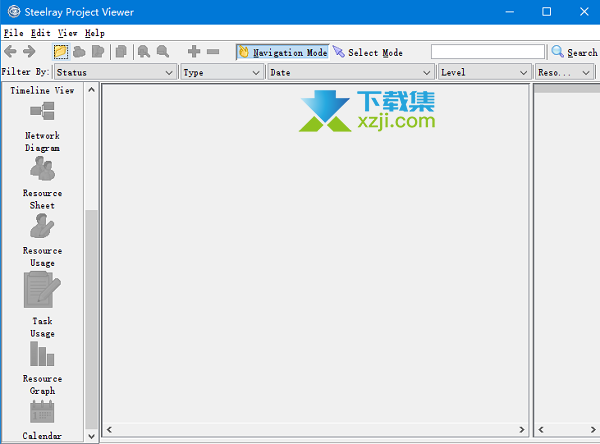Viewport: 600px width, 444px height.
Task: Maximize the Steelray Project Viewer window
Action: (546, 12)
